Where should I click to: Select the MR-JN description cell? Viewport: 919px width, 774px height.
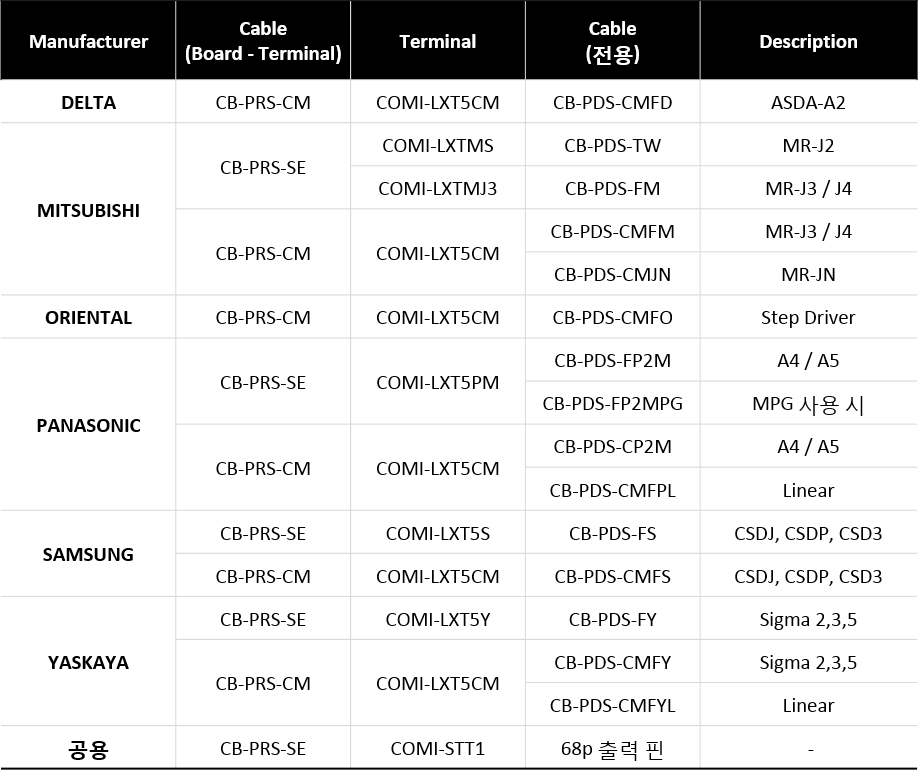point(808,275)
